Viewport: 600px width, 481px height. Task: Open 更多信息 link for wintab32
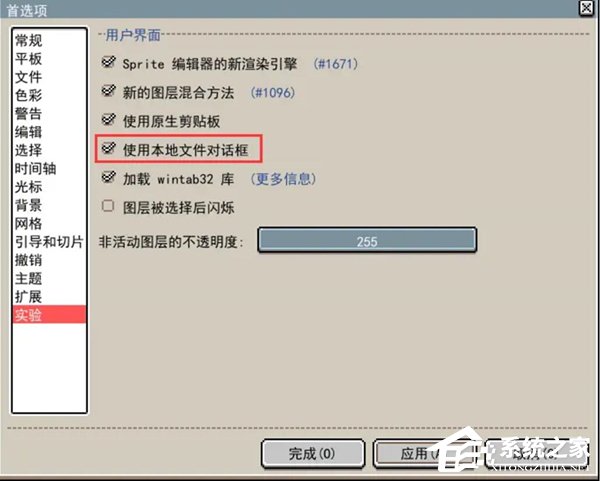click(x=284, y=179)
